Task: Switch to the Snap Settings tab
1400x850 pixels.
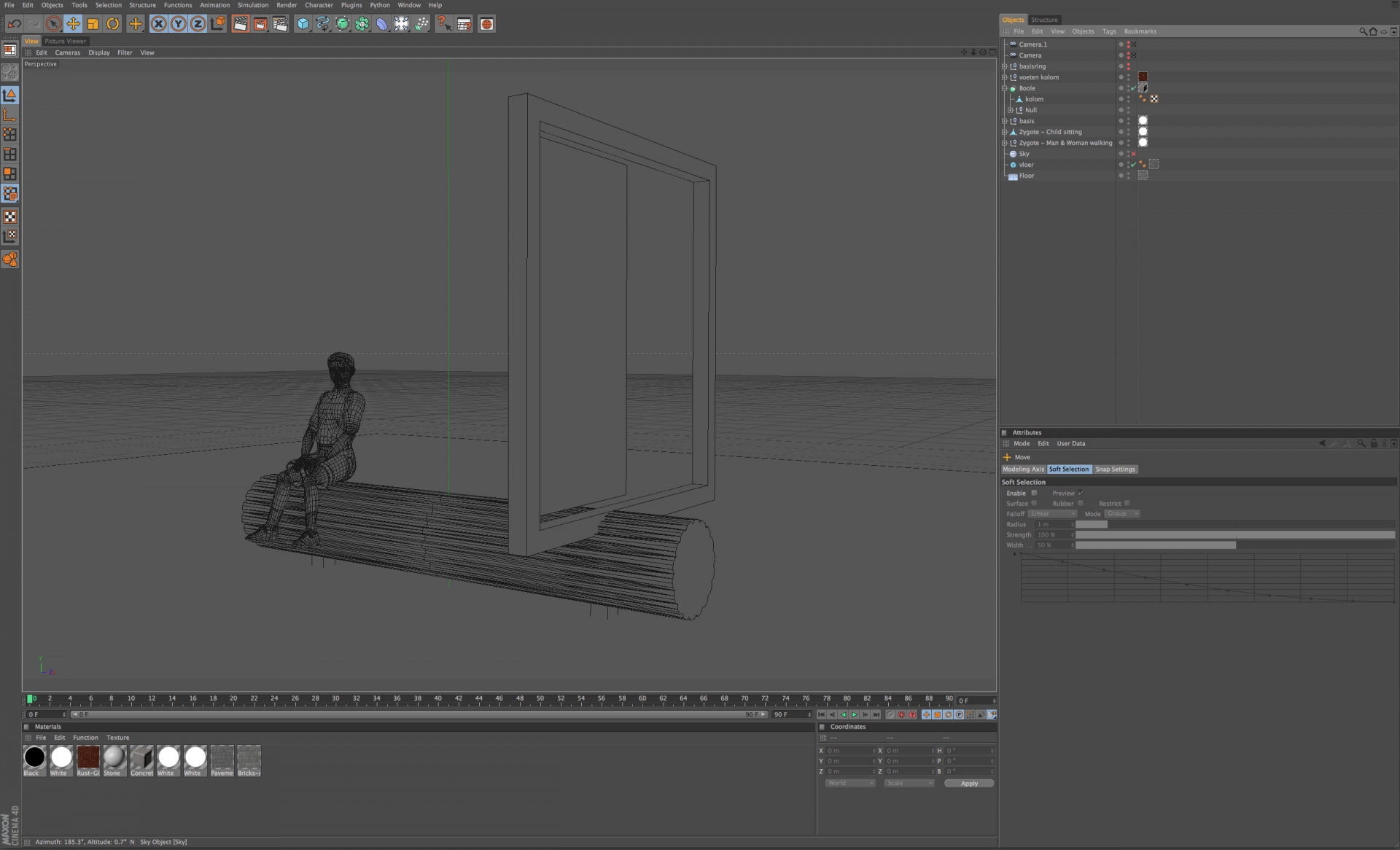Action: [x=1115, y=469]
